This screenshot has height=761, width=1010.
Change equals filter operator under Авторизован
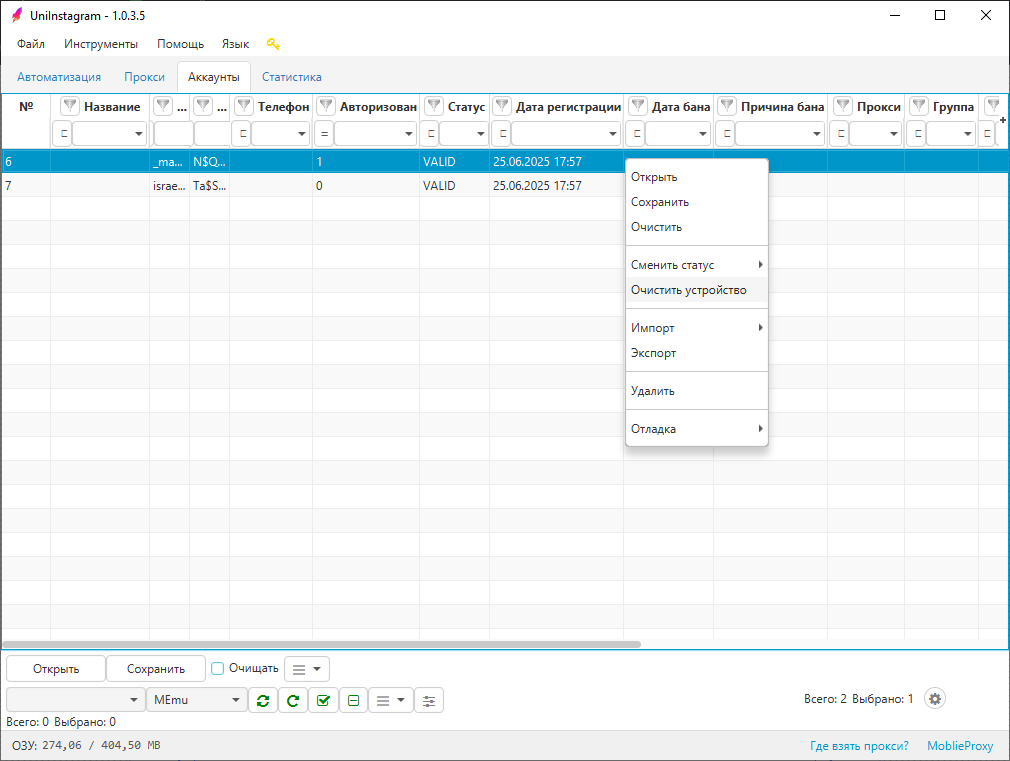(x=324, y=134)
